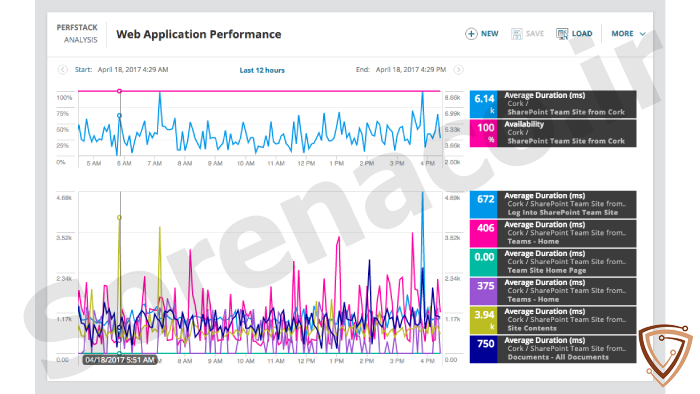
Task: Click the purple 375 Teams - Home swatch
Action: coord(483,291)
